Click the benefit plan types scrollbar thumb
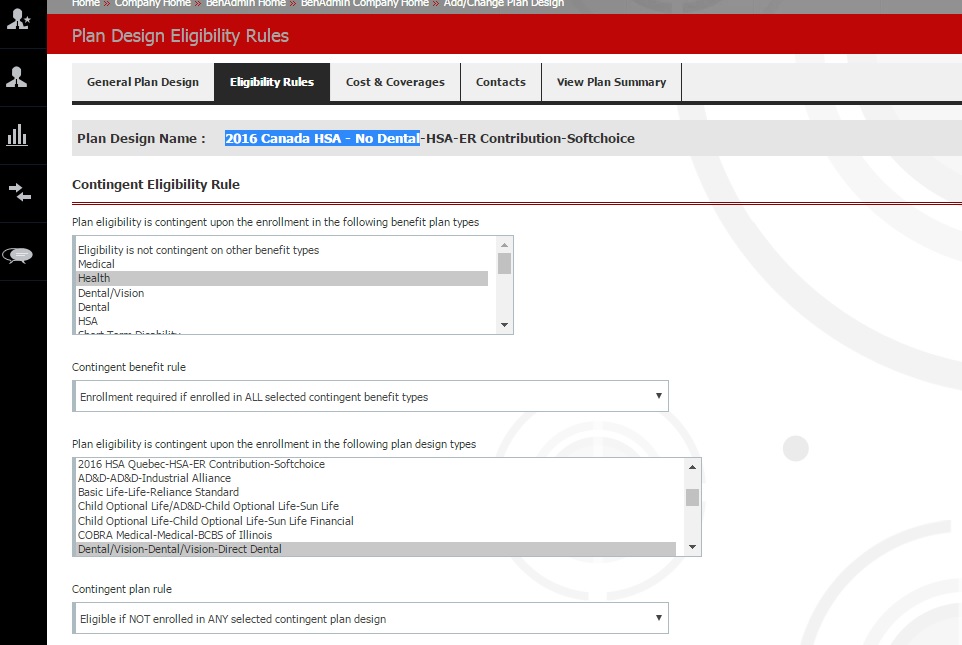The image size is (962, 645). click(504, 263)
